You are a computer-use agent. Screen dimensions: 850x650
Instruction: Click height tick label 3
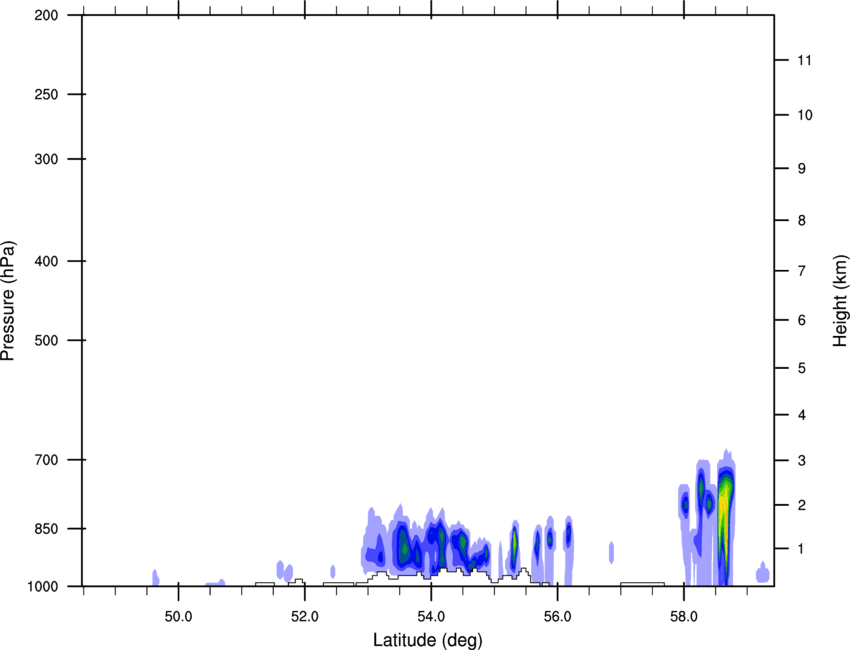pos(802,461)
